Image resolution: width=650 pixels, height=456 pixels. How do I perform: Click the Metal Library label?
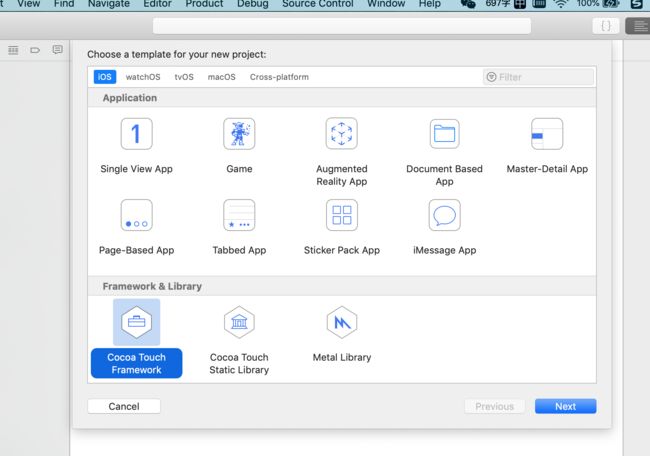pos(342,357)
